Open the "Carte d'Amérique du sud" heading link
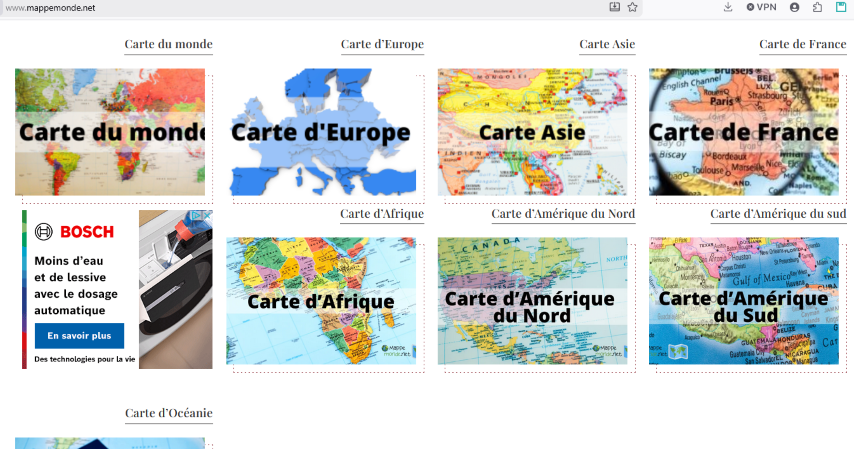Image resolution: width=854 pixels, height=449 pixels. 778,214
